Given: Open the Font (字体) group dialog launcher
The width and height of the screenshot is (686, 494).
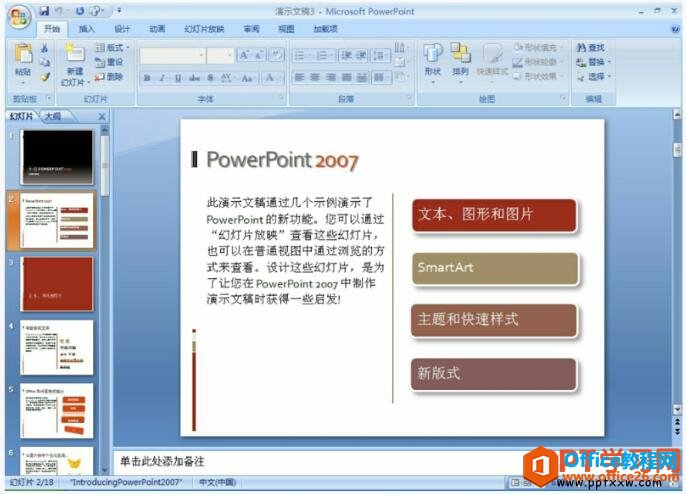Looking at the screenshot, I should coord(281,98).
